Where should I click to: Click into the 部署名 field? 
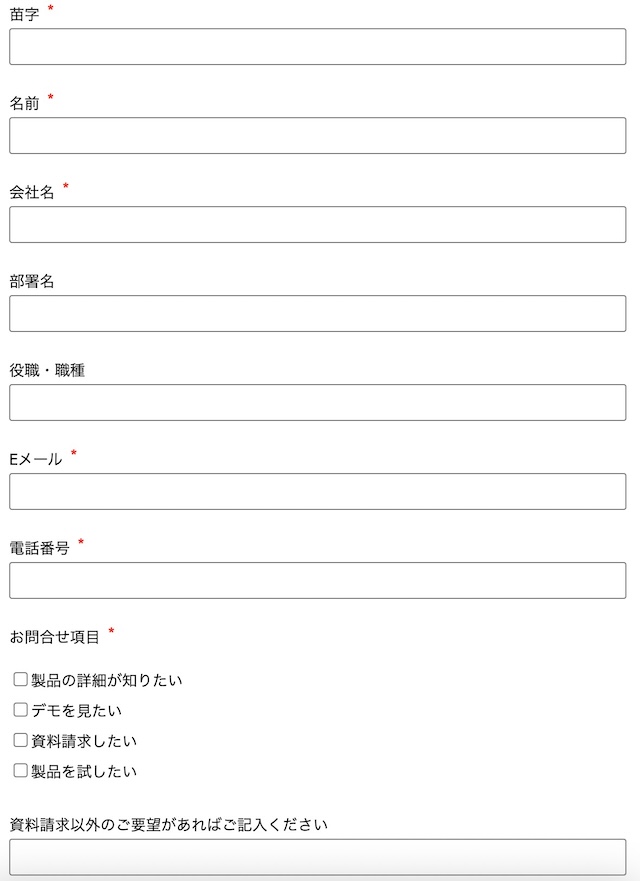pos(317,314)
